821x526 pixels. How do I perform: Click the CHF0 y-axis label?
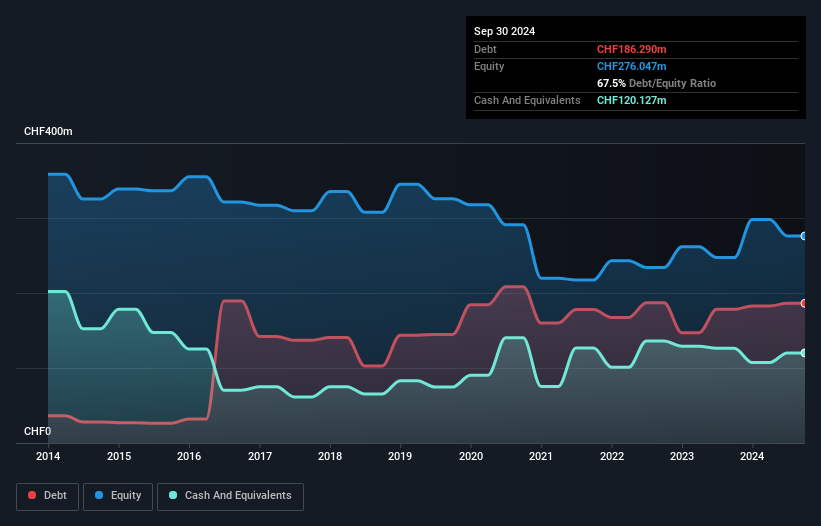(37, 431)
